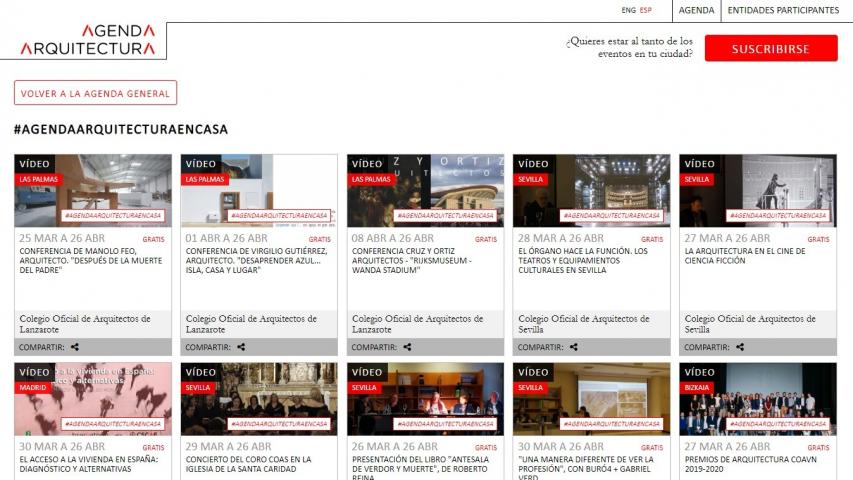Image resolution: width=853 pixels, height=480 pixels.
Task: Open Premios COAVN 2019-2020 video thumbnail
Action: 758,399
